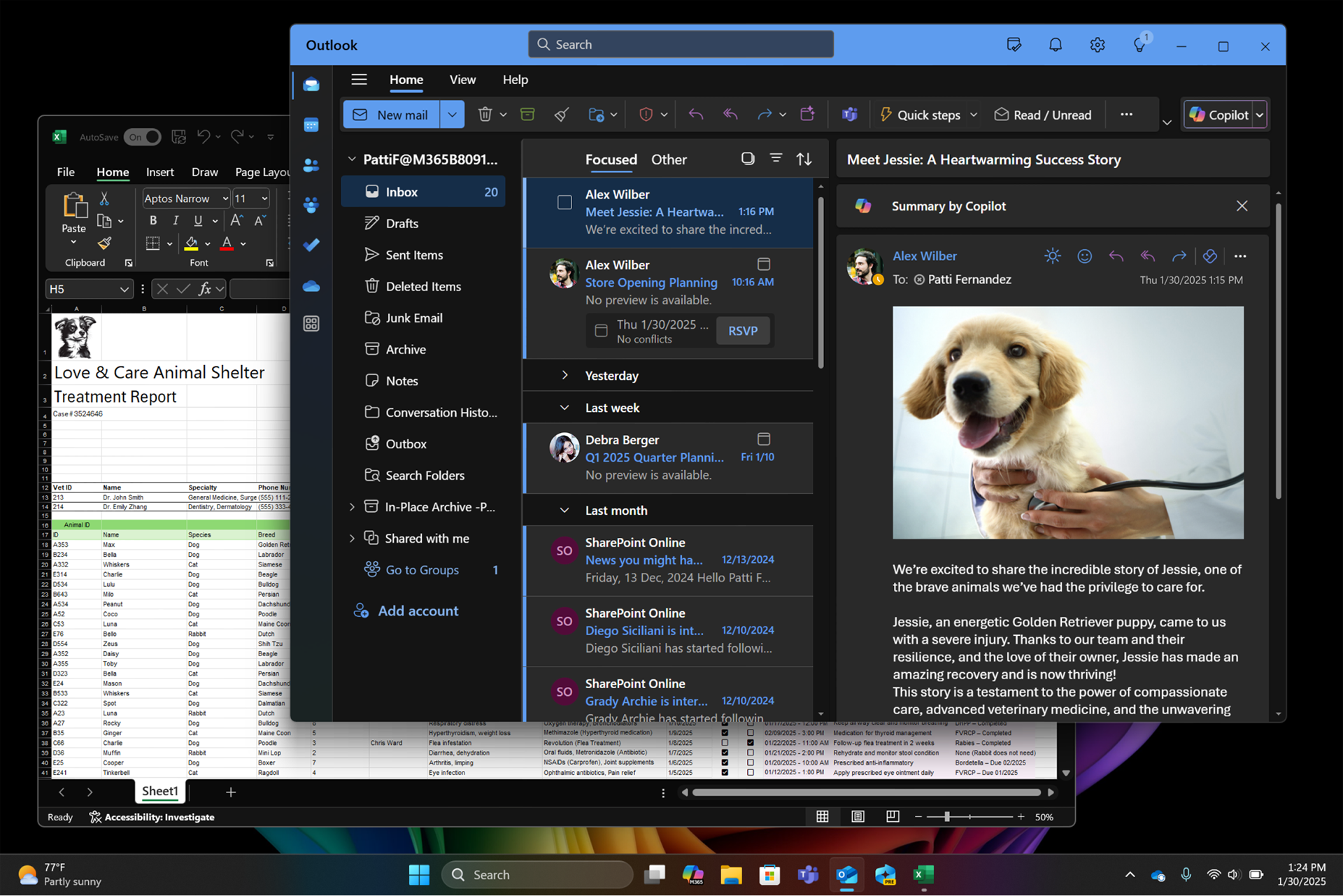Open Teams meeting icon in ribbon
This screenshot has height=896, width=1343.
(849, 115)
